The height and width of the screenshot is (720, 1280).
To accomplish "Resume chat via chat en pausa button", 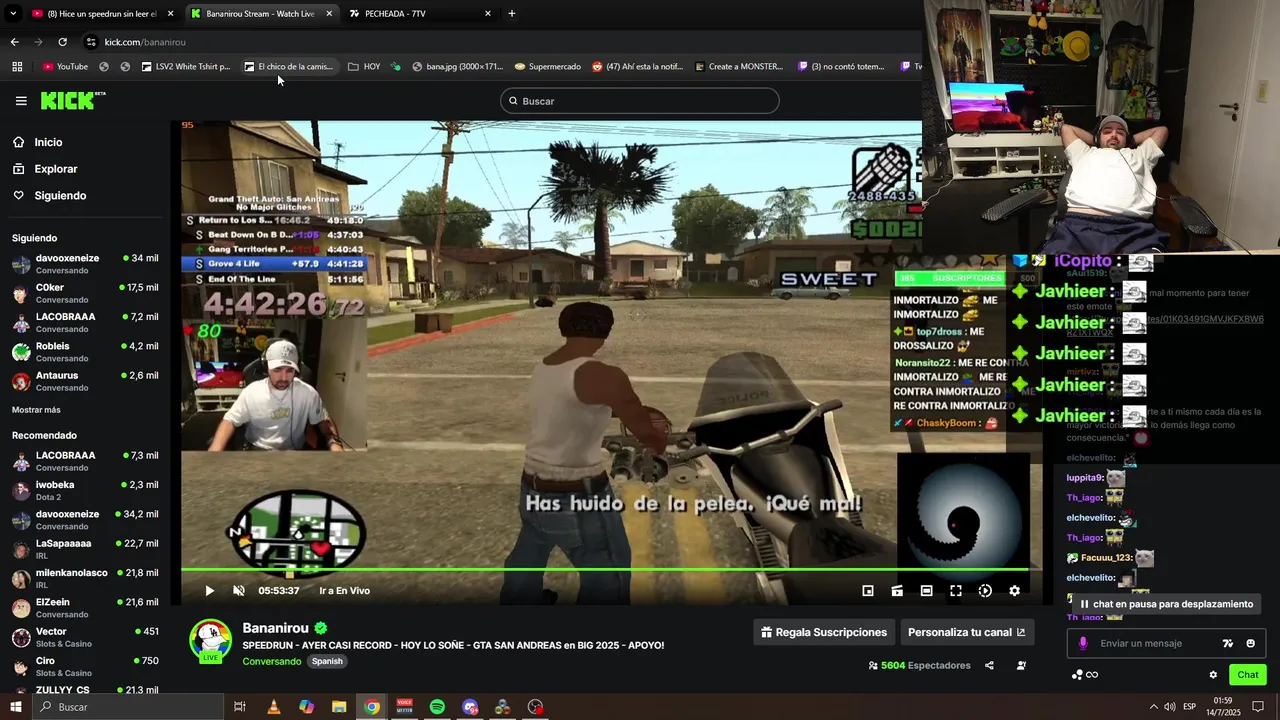I will (1166, 604).
